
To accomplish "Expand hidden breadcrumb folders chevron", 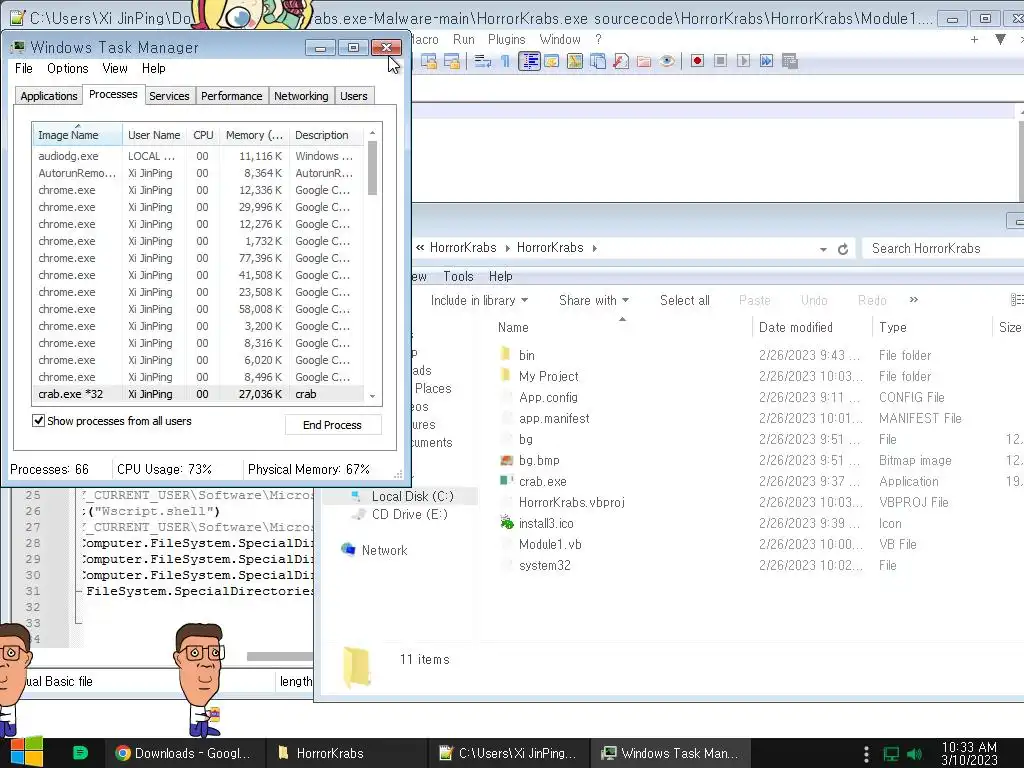I will [x=420, y=248].
